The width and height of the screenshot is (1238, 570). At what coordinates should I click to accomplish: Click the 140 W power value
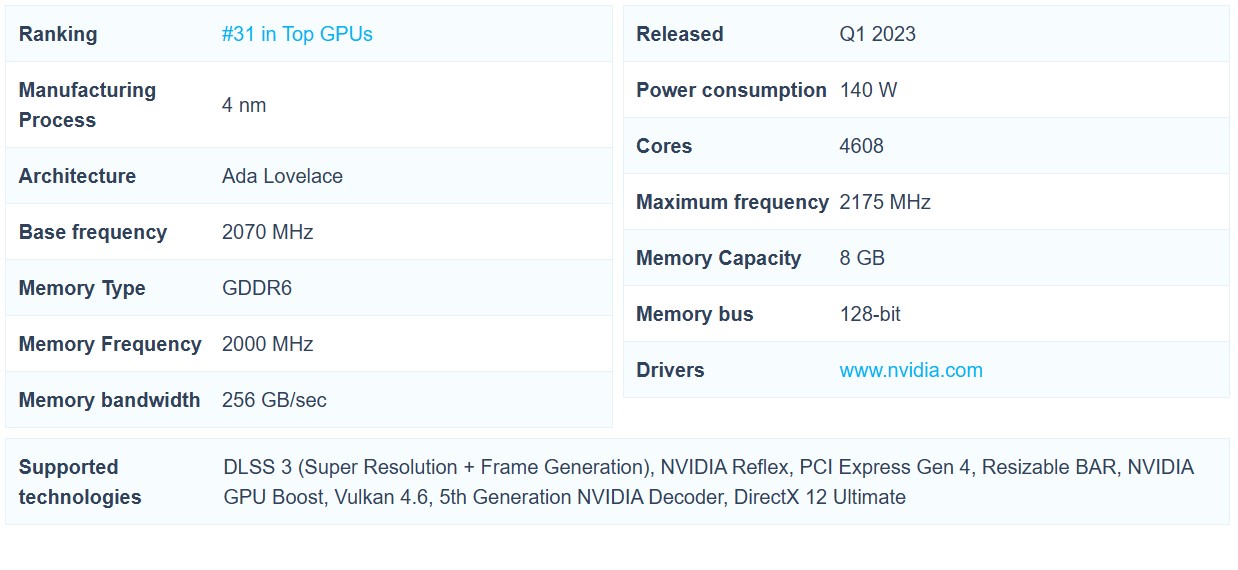click(x=868, y=90)
